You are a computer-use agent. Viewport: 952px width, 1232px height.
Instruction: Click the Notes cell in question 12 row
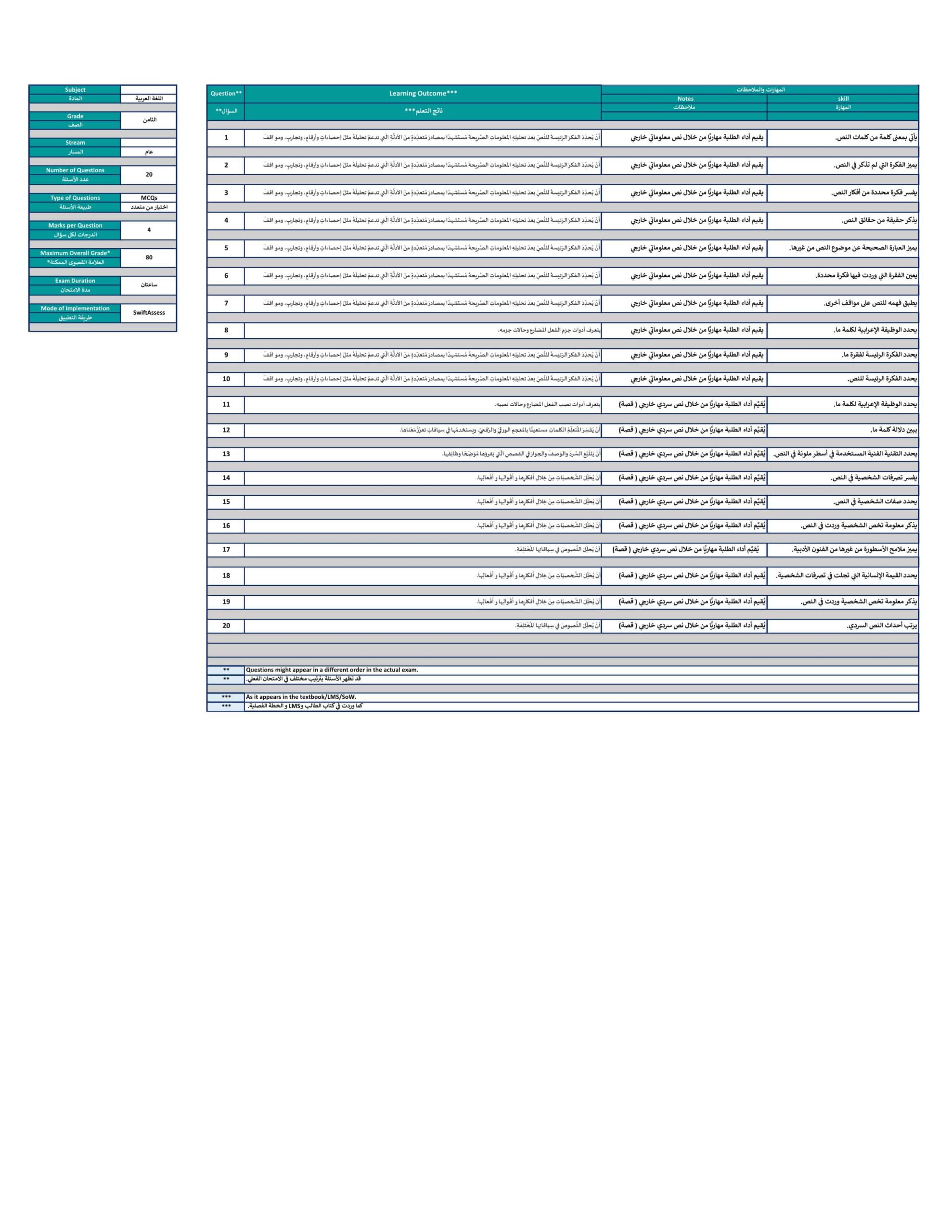[x=684, y=430]
